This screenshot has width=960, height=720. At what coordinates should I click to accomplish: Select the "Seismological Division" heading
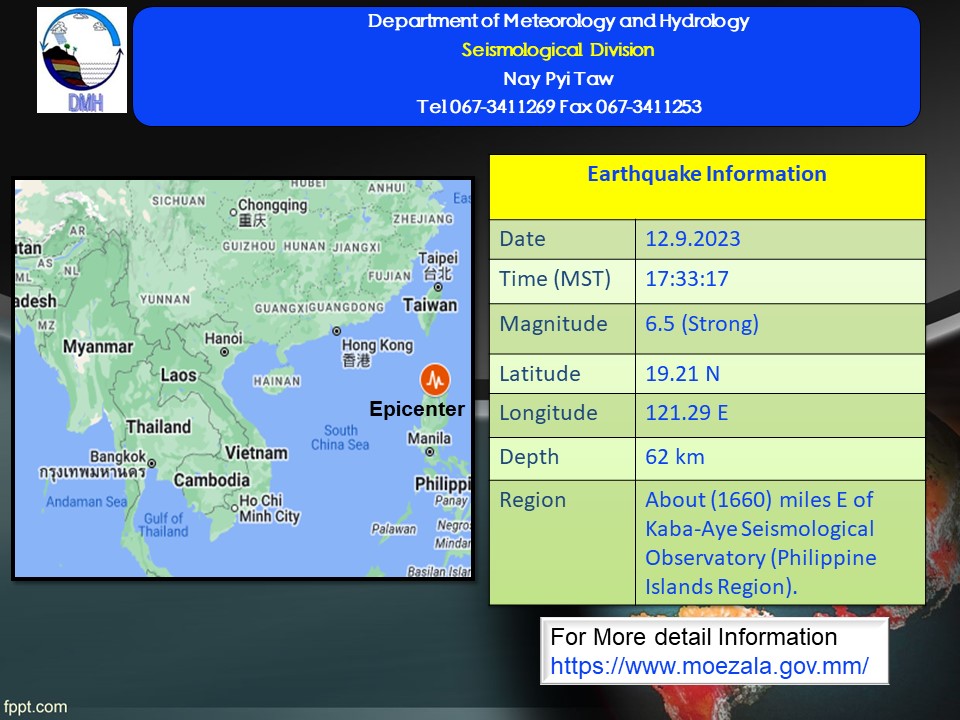pos(558,50)
